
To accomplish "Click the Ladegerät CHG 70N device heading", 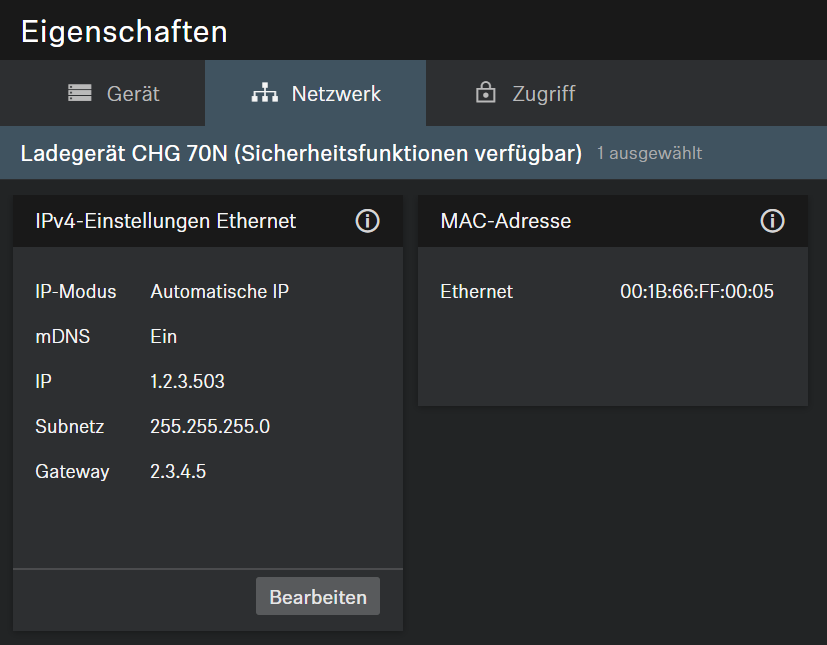I will coord(301,153).
